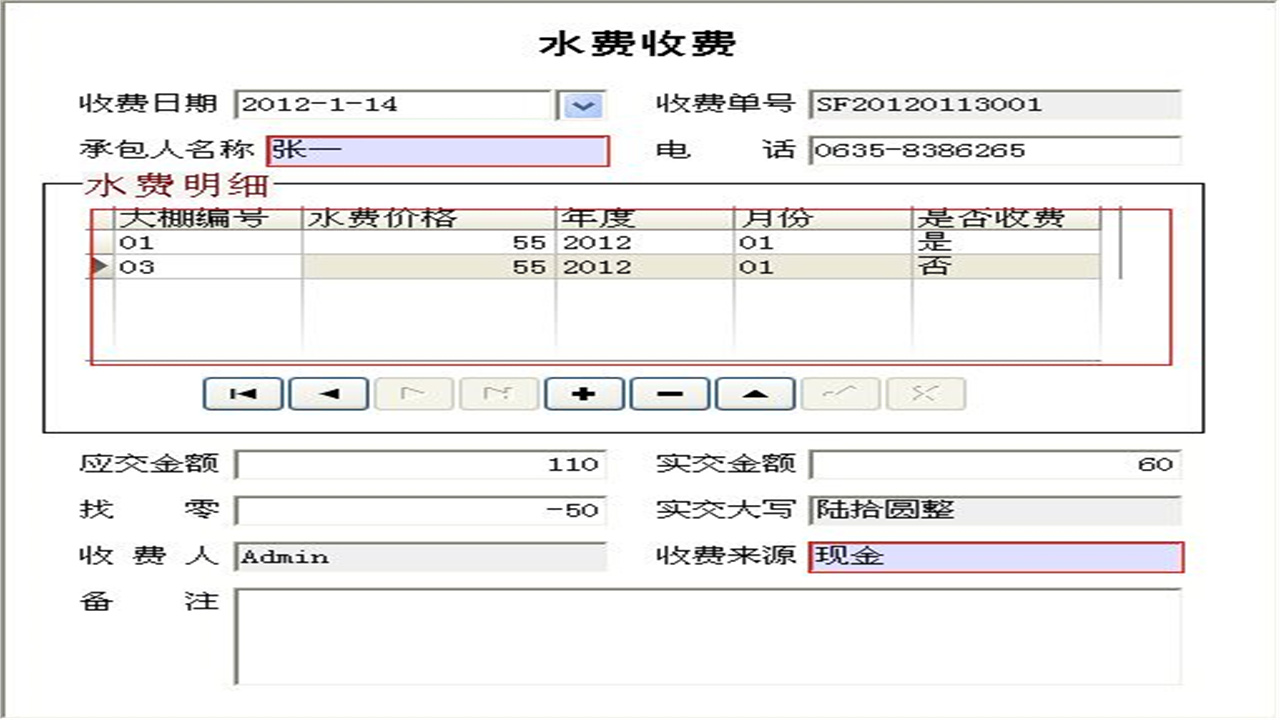Image resolution: width=1280 pixels, height=720 pixels.
Task: Open the 收费日期 date dropdown
Action: pyautogui.click(x=585, y=103)
